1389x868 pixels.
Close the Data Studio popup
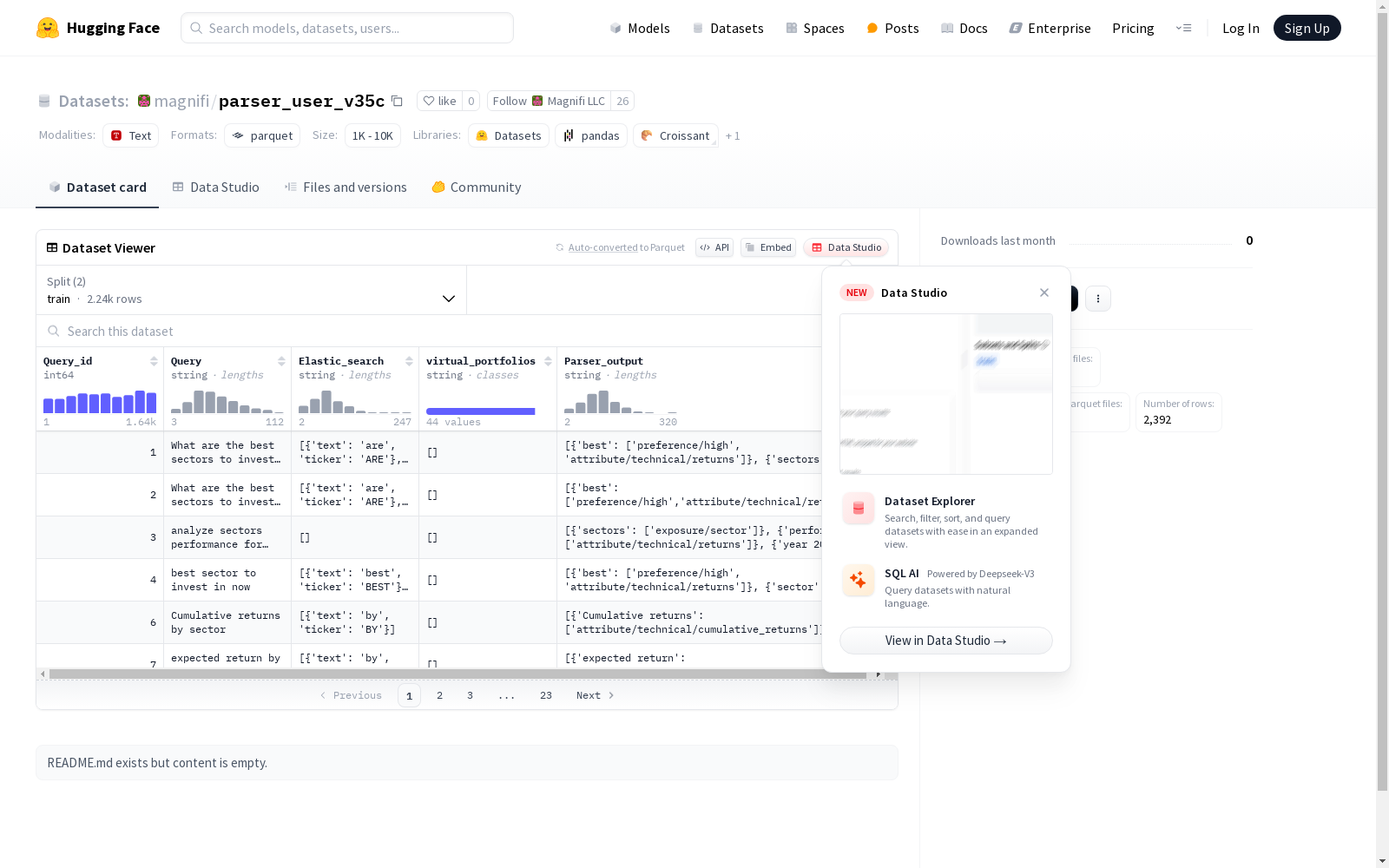click(x=1044, y=293)
